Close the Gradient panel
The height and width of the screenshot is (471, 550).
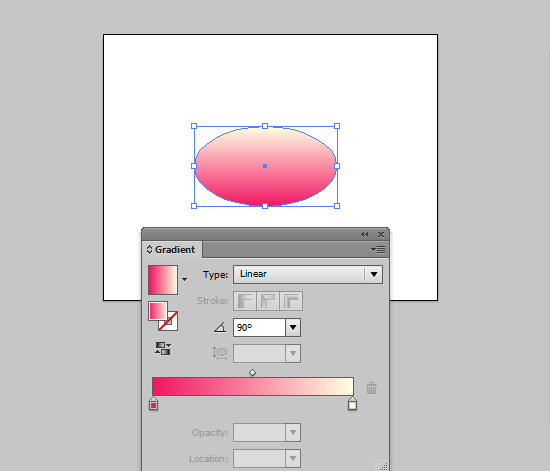pos(381,235)
